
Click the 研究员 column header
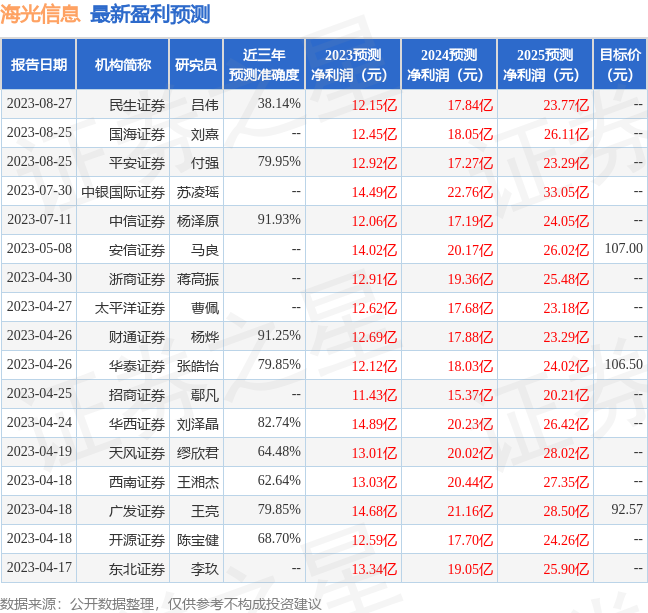click(x=196, y=65)
